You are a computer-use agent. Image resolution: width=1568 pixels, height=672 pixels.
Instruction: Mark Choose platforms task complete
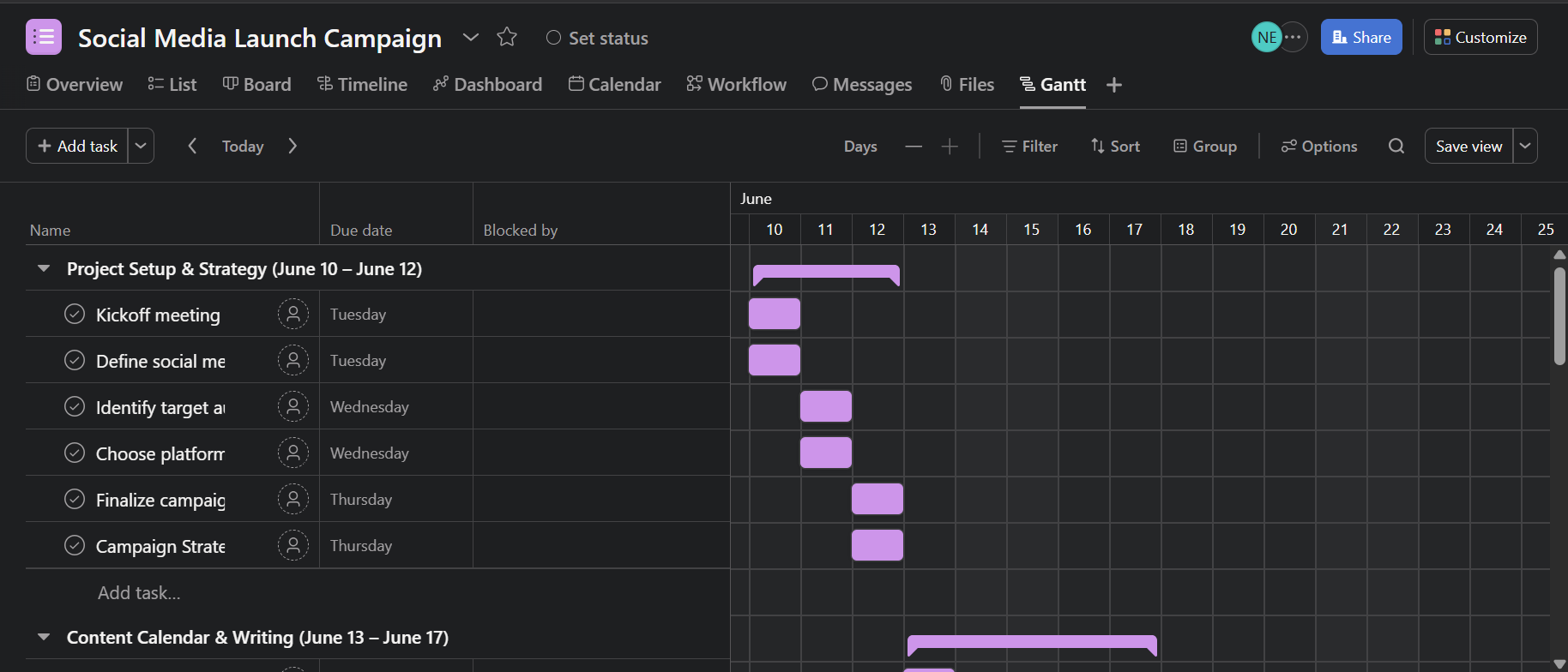(x=75, y=453)
